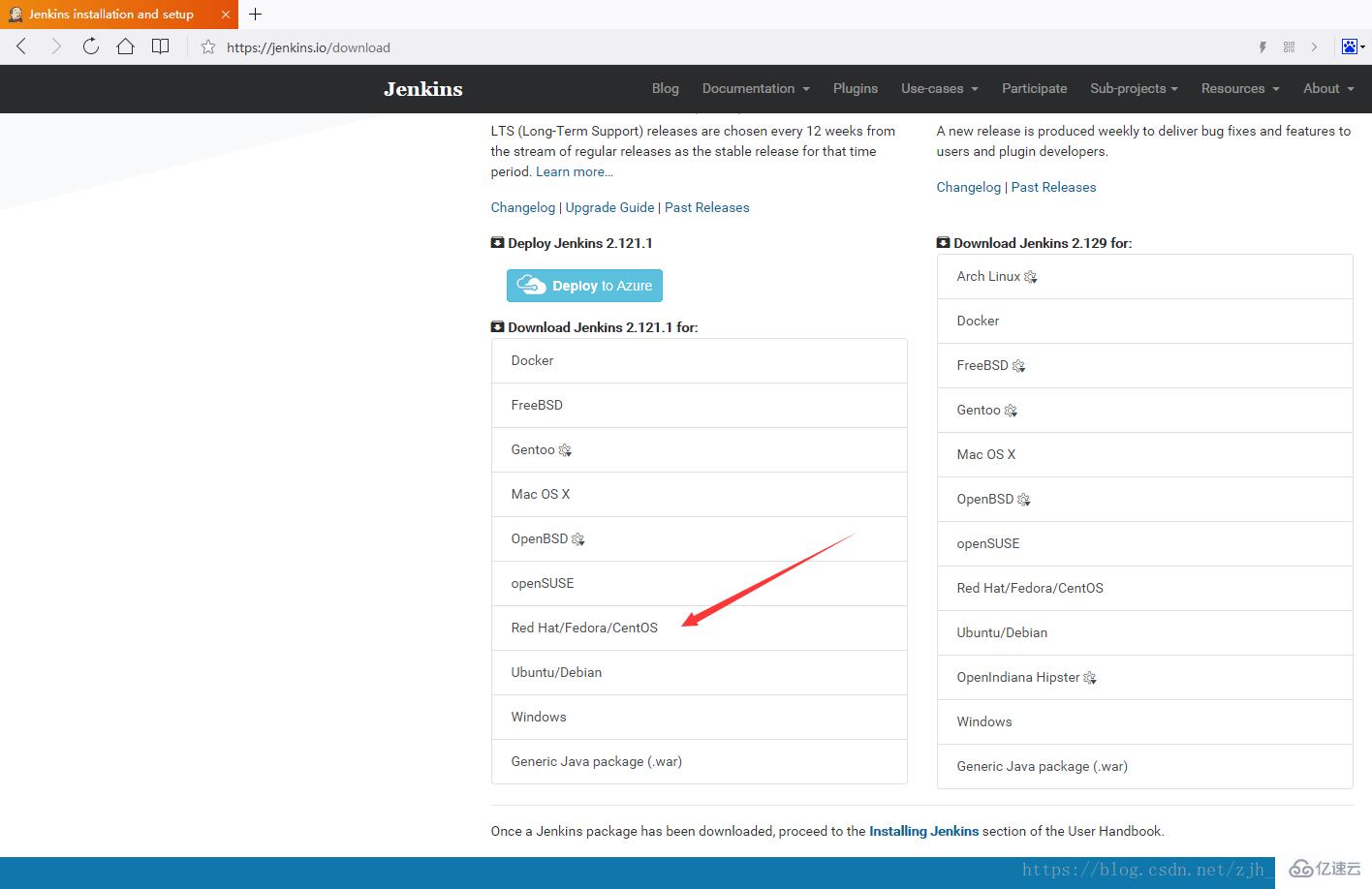Open the LTS Changelog link
The width and height of the screenshot is (1372, 889).
point(523,207)
